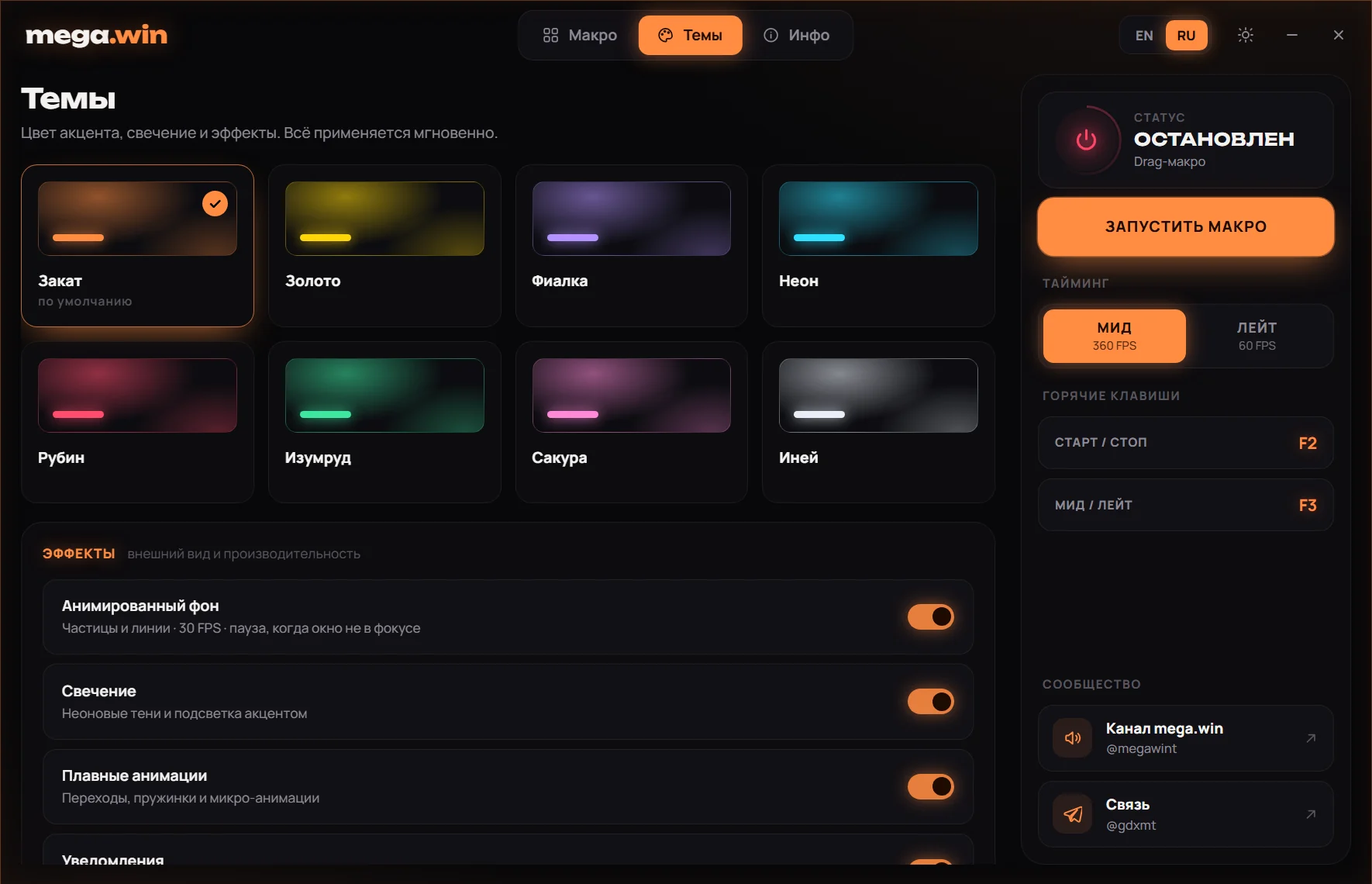The width and height of the screenshot is (1372, 884).
Task: Minimize the mega.win window
Action: 1292,35
